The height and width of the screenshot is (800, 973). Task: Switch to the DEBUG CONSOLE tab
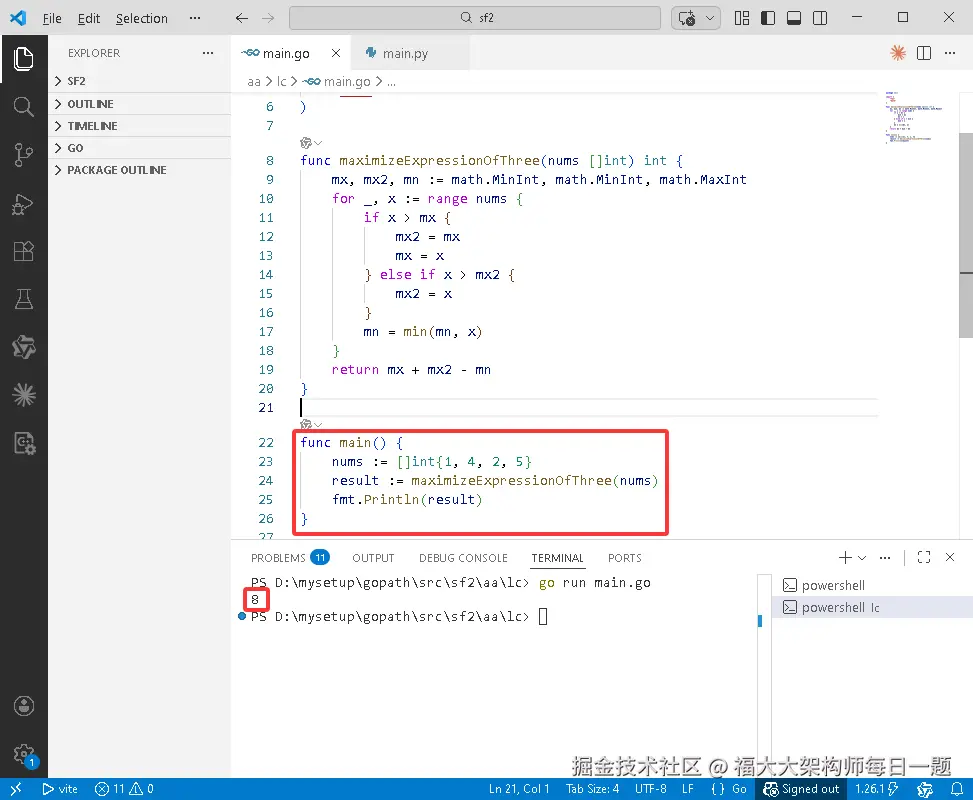tap(463, 558)
